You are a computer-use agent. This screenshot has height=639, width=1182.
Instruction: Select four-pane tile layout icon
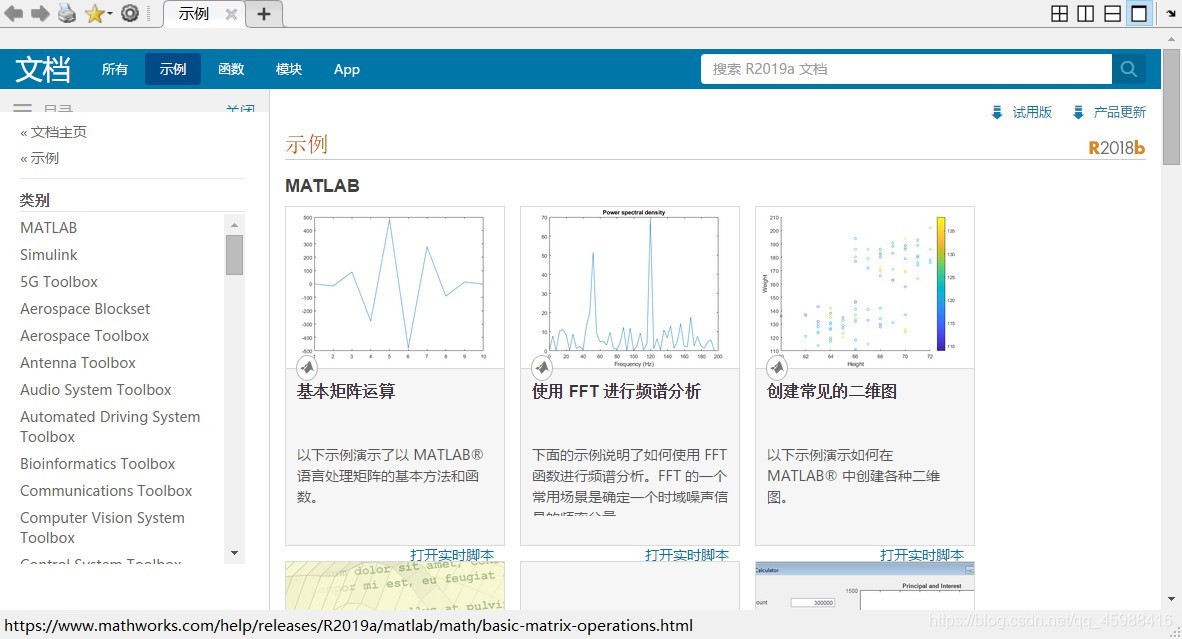(1059, 14)
